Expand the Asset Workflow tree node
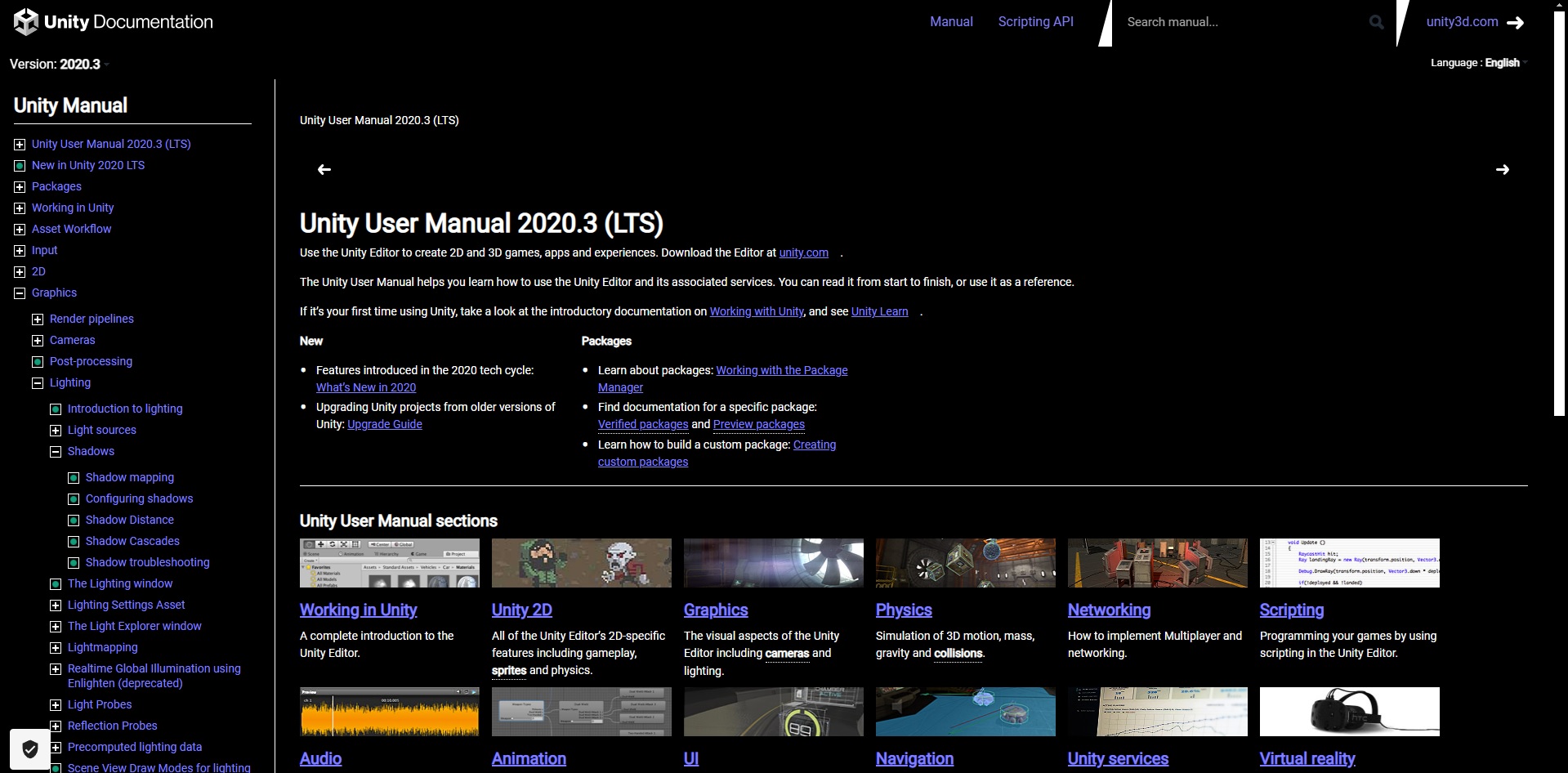The height and width of the screenshot is (773, 1568). [20, 230]
